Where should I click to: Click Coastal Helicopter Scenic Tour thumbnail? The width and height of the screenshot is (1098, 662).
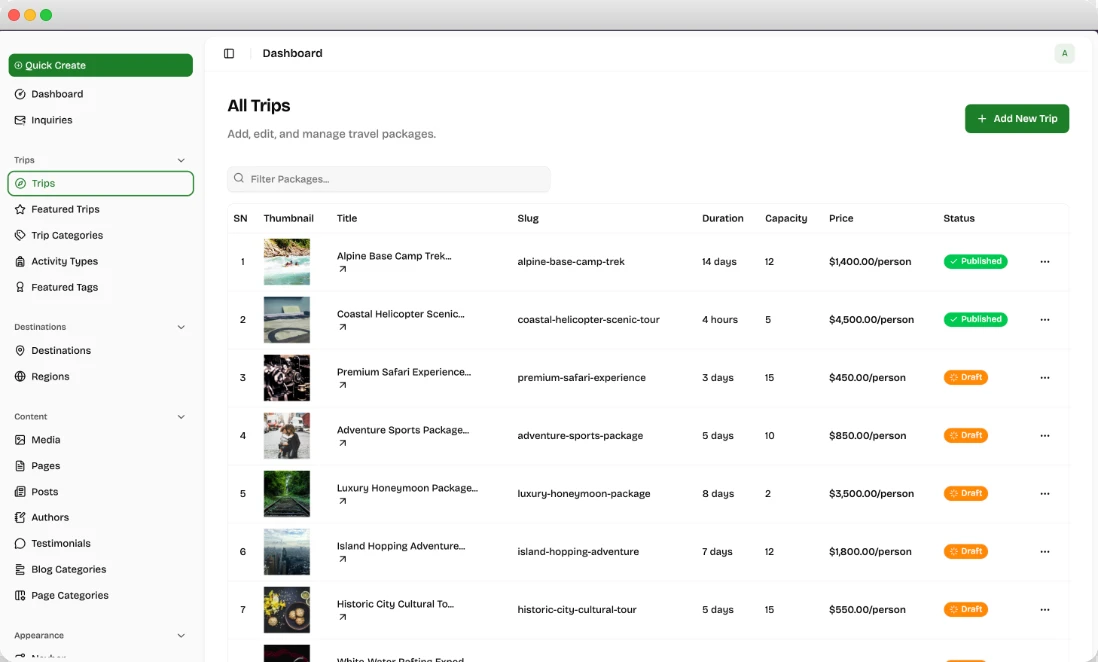pos(286,320)
